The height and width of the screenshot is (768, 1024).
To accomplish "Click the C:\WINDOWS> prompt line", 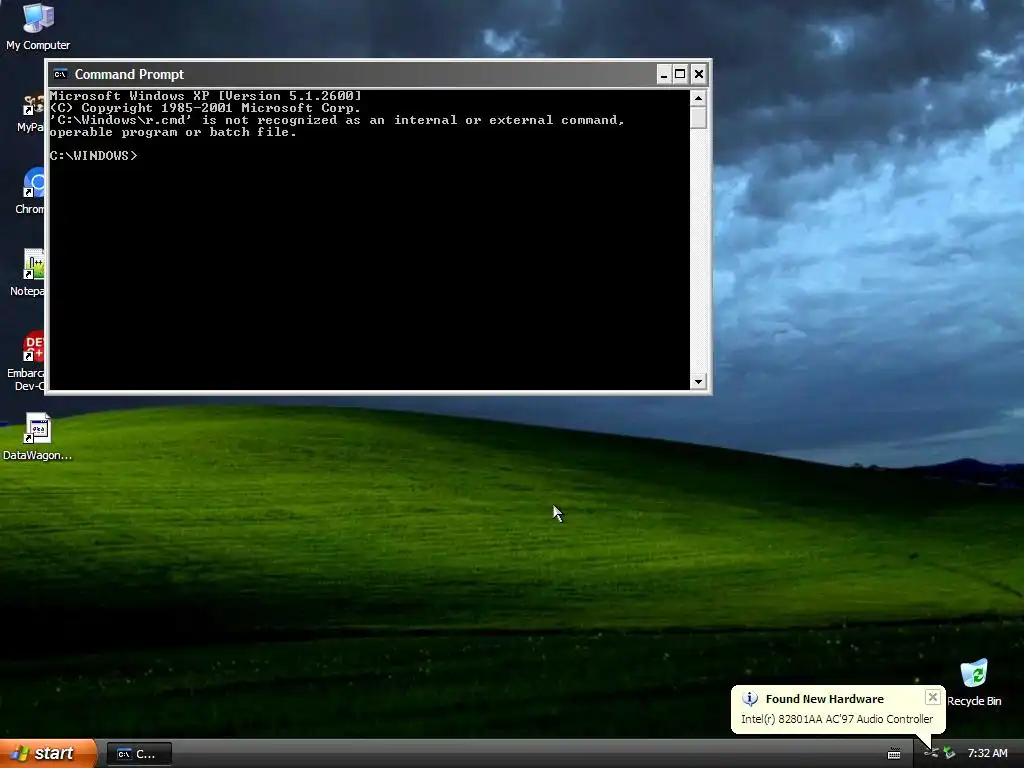I will 93,155.
